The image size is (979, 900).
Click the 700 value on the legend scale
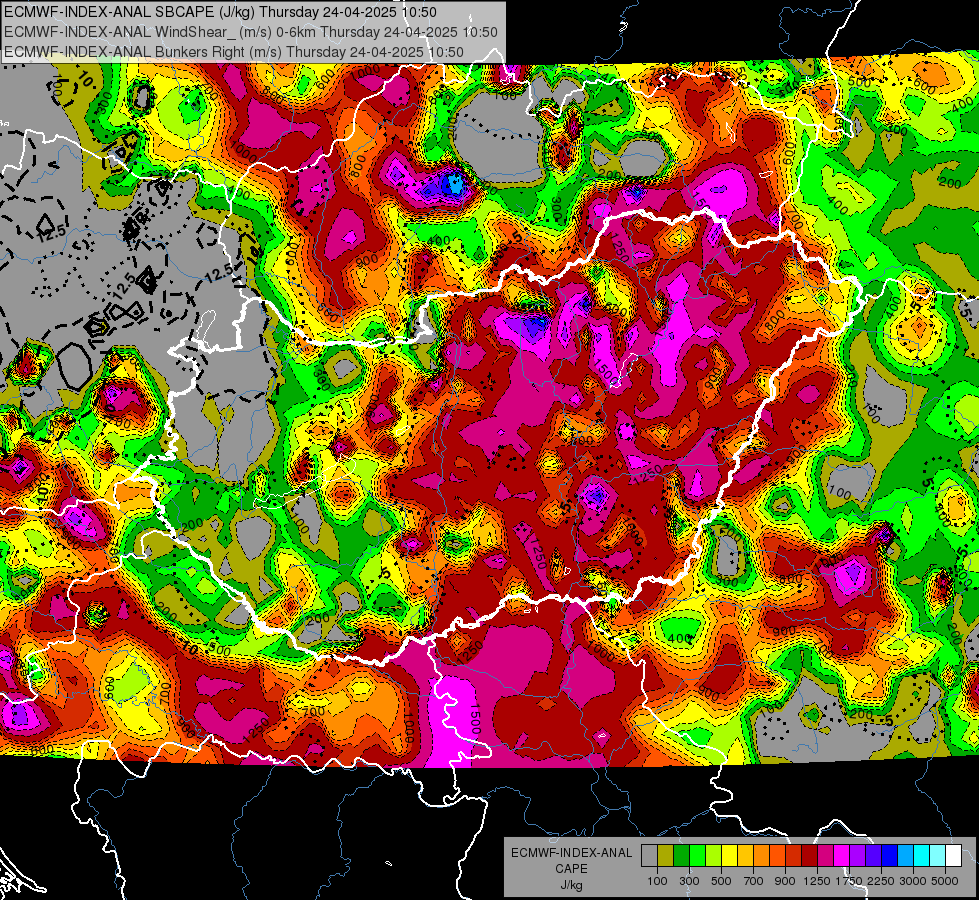[754, 881]
